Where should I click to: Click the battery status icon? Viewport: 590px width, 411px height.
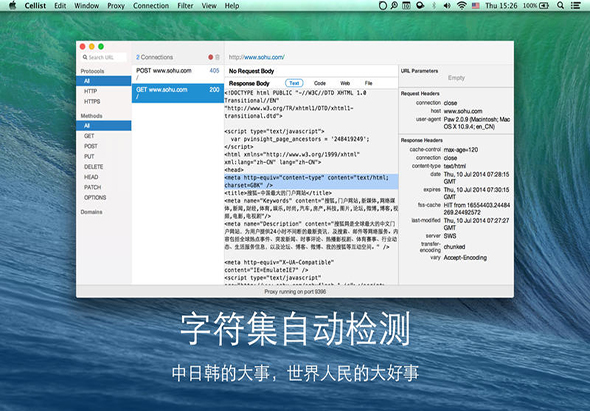544,5
